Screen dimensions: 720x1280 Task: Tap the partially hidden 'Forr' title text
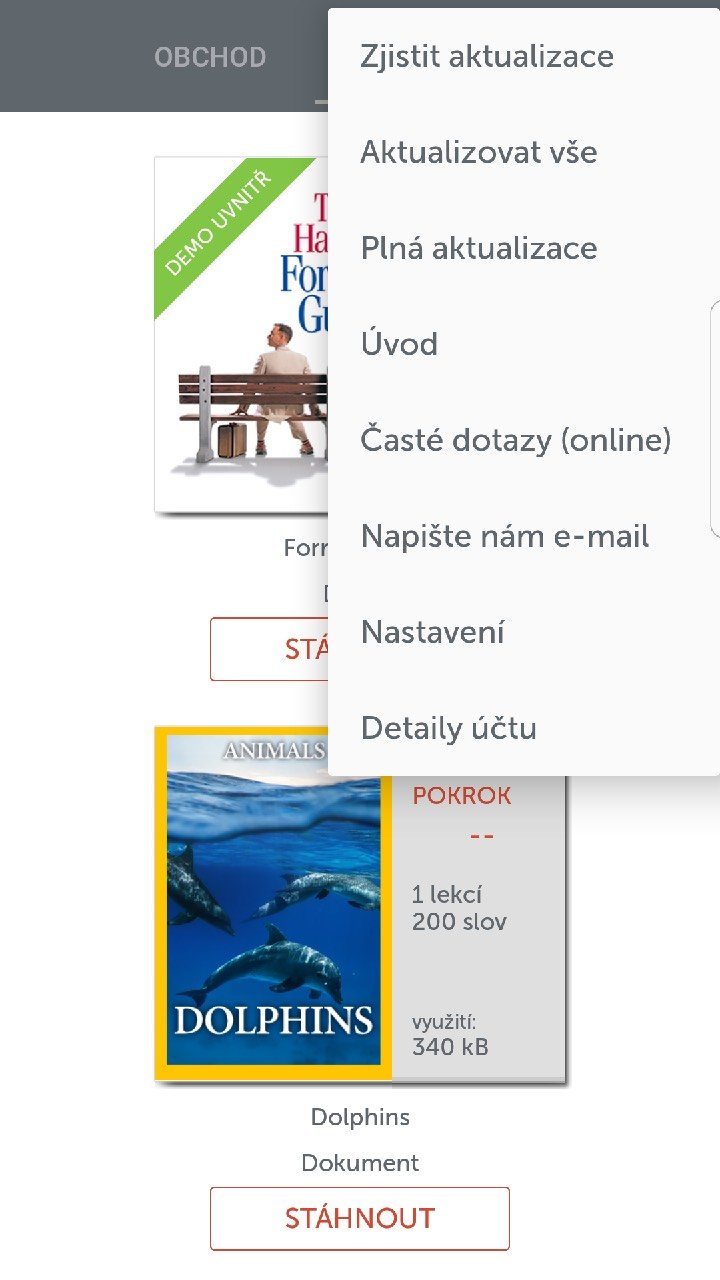[306, 548]
